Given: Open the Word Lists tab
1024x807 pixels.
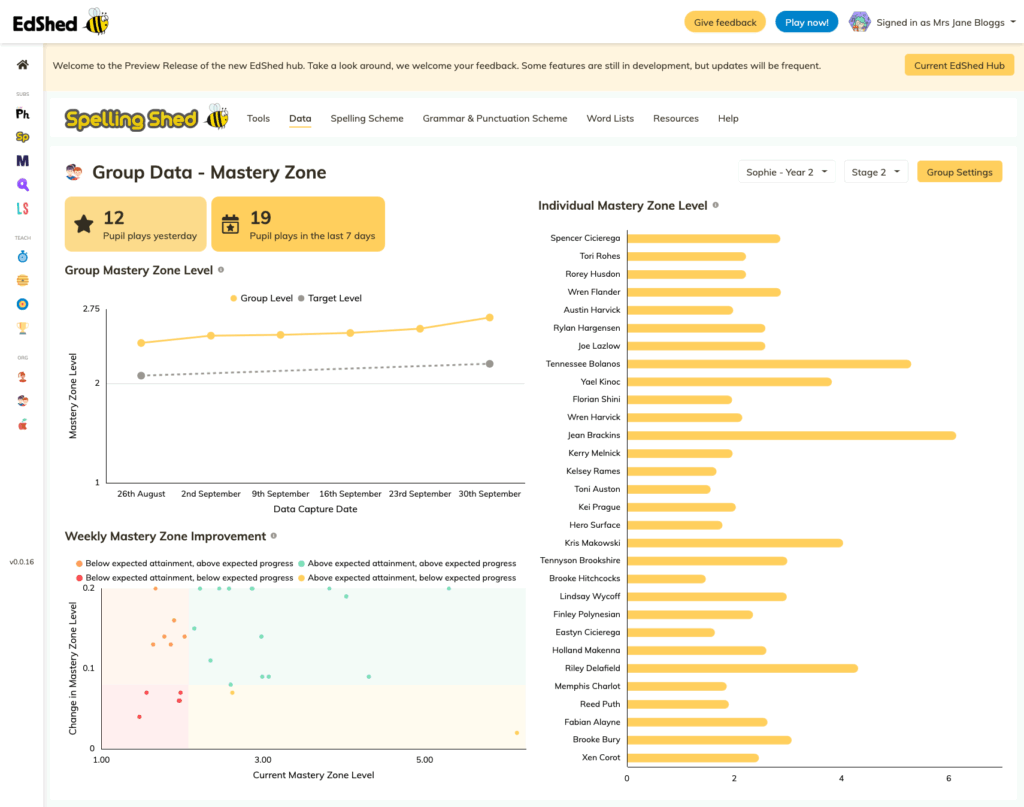Looking at the screenshot, I should [610, 118].
